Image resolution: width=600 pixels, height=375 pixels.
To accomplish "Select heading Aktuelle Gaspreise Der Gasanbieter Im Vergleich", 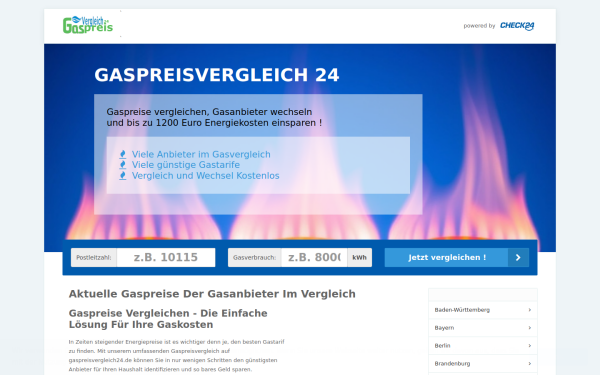I will tap(212, 294).
